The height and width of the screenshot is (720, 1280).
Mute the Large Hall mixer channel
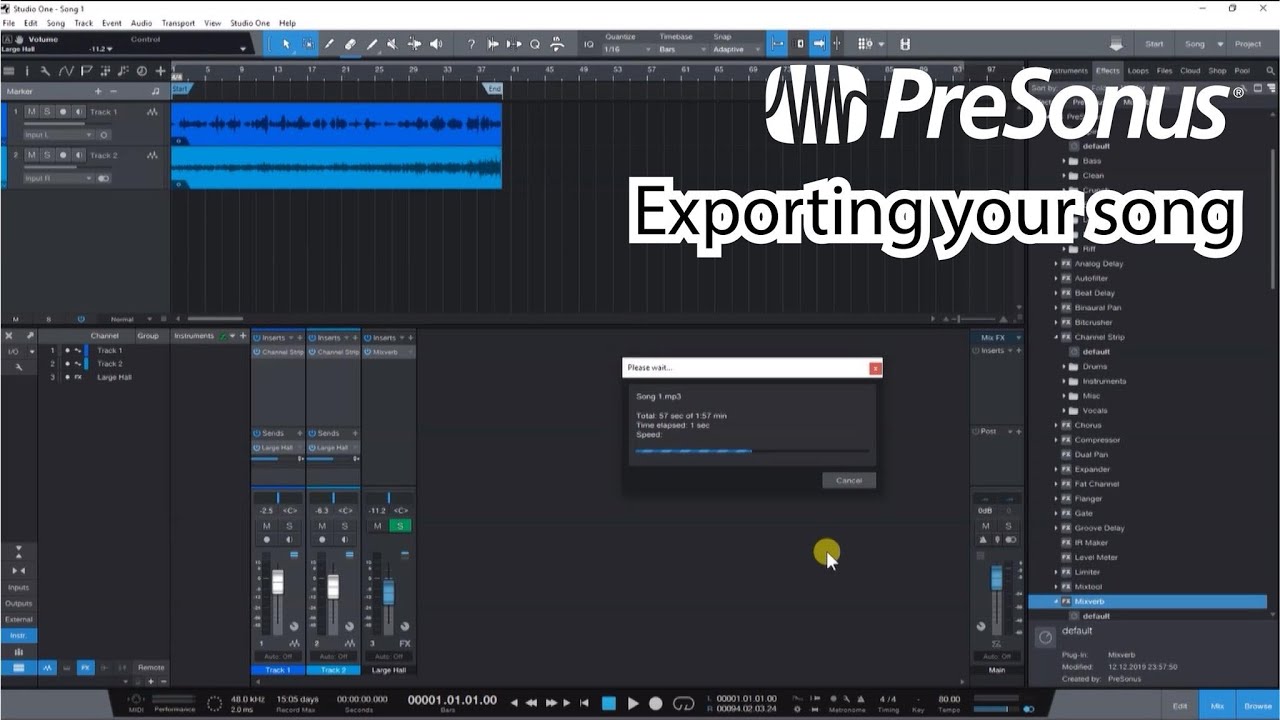coord(377,526)
